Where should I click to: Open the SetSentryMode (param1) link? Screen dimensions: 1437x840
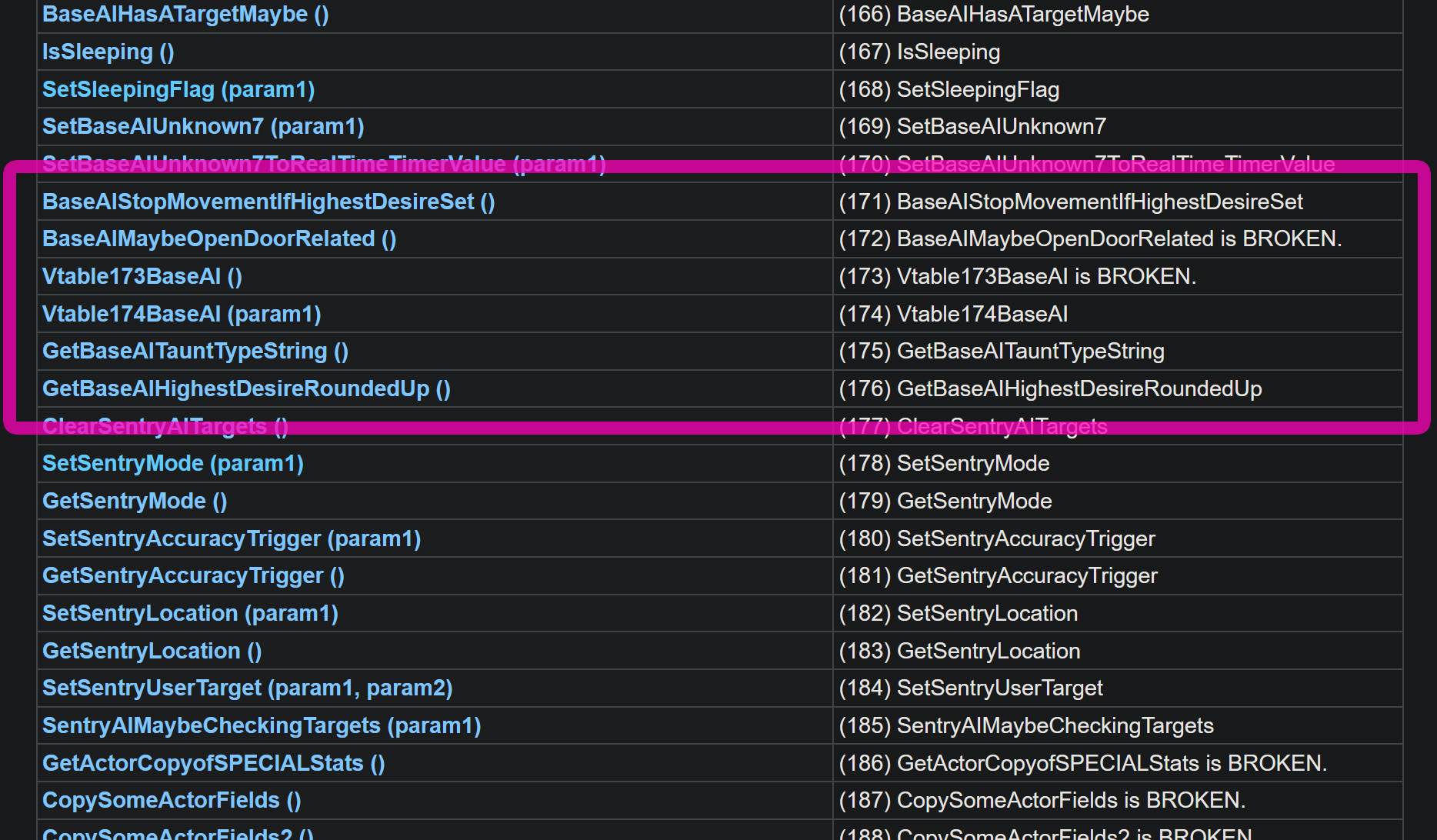click(x=173, y=463)
